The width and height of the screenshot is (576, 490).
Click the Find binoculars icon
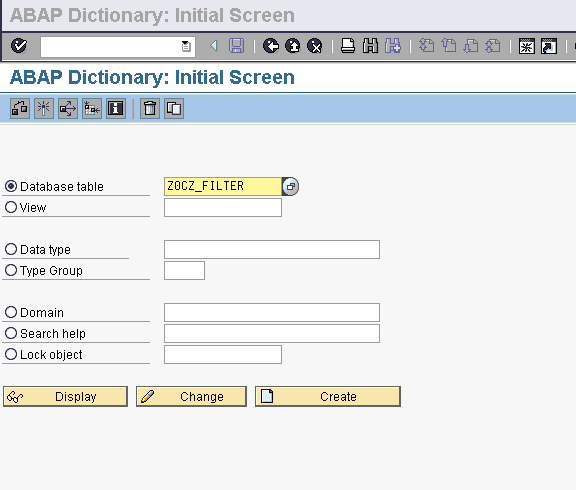click(x=370, y=46)
